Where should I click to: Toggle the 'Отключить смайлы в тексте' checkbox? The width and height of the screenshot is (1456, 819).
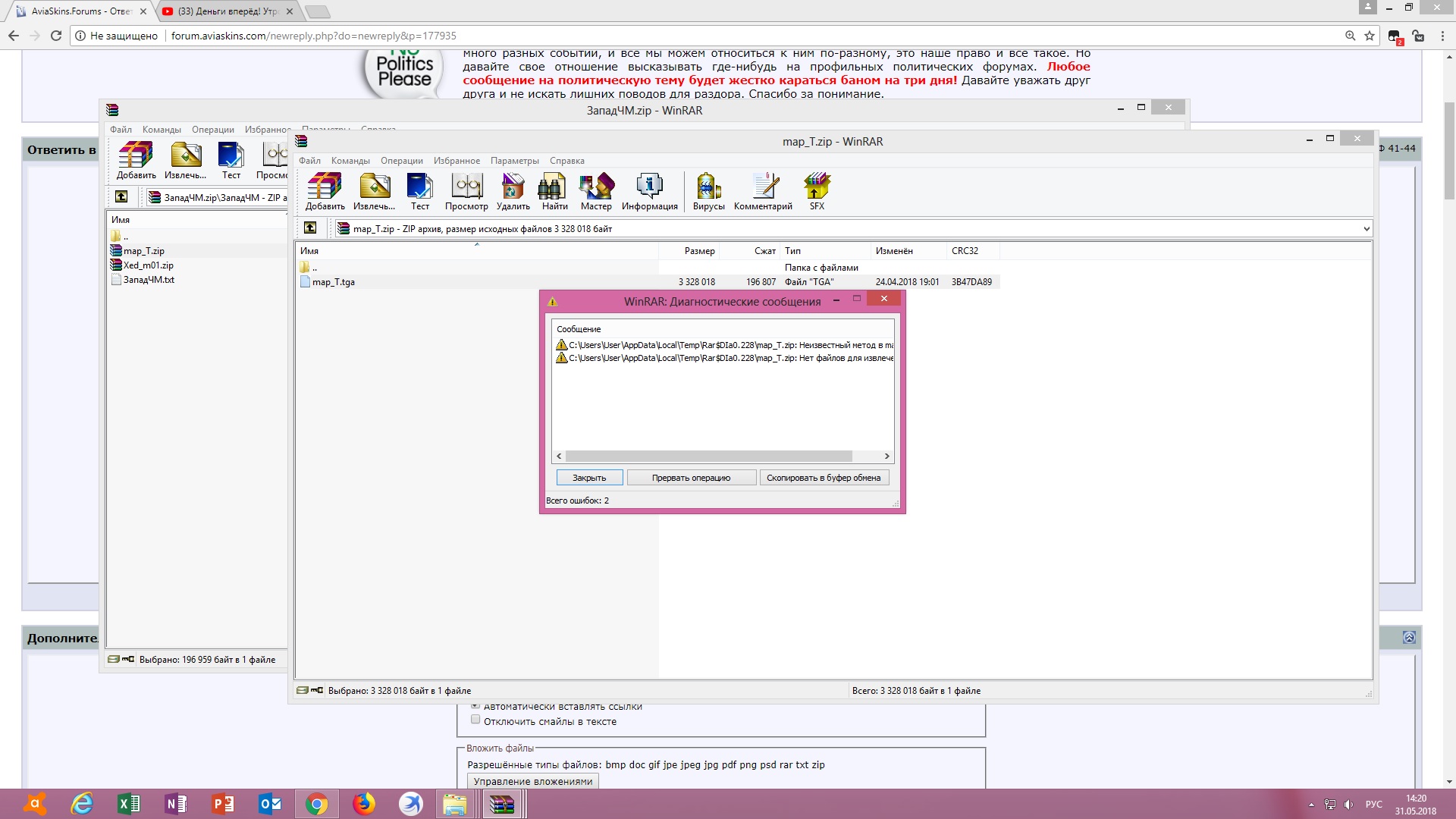click(x=475, y=720)
